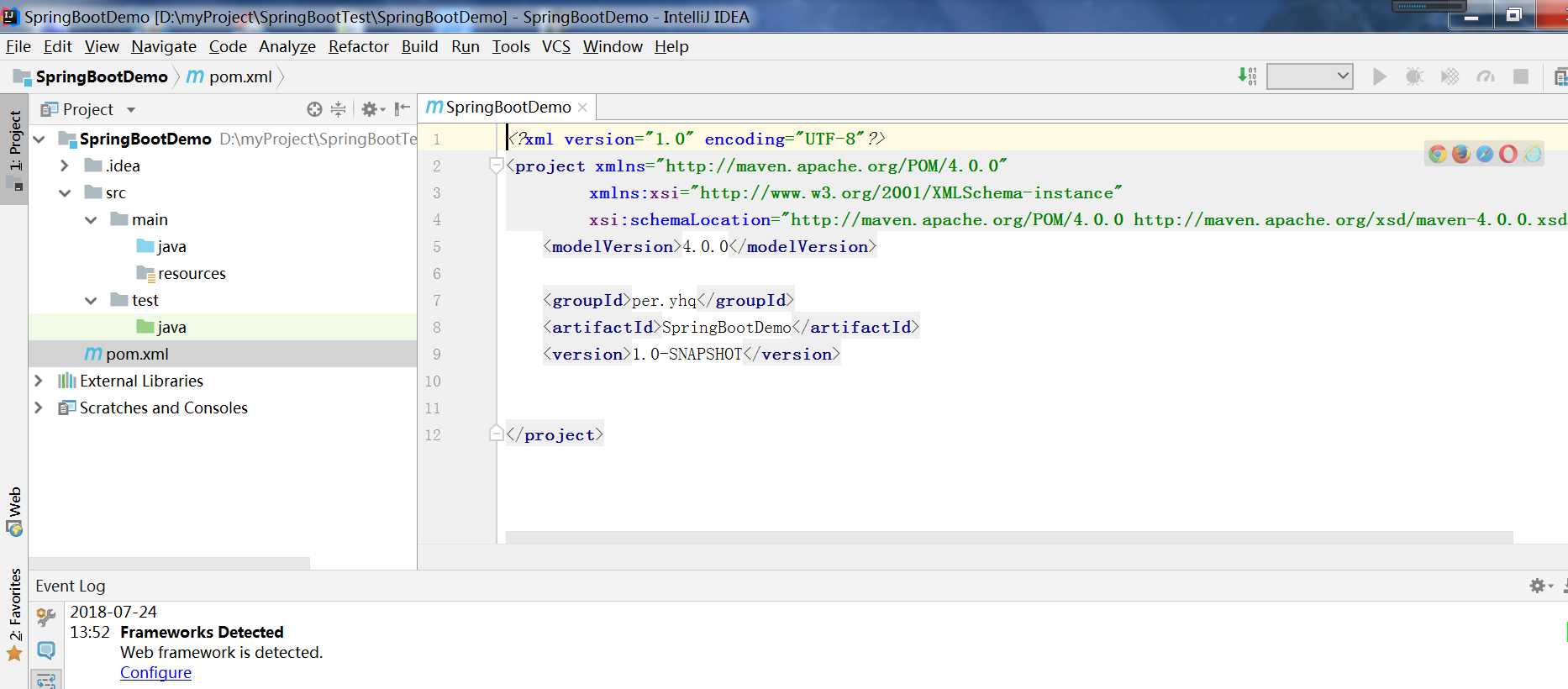
Task: Open the Help menu
Action: pyautogui.click(x=671, y=46)
